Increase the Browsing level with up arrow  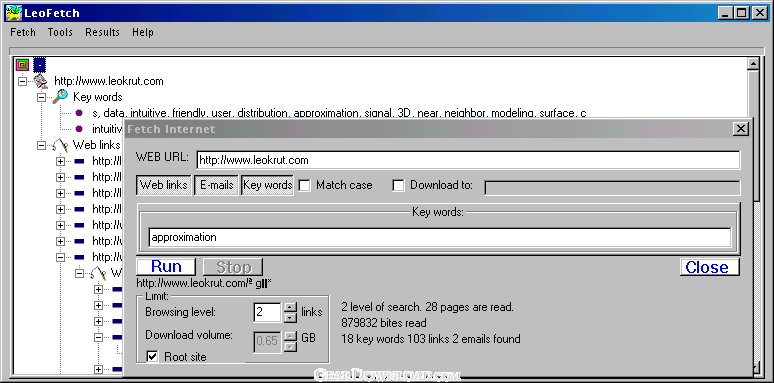291,307
